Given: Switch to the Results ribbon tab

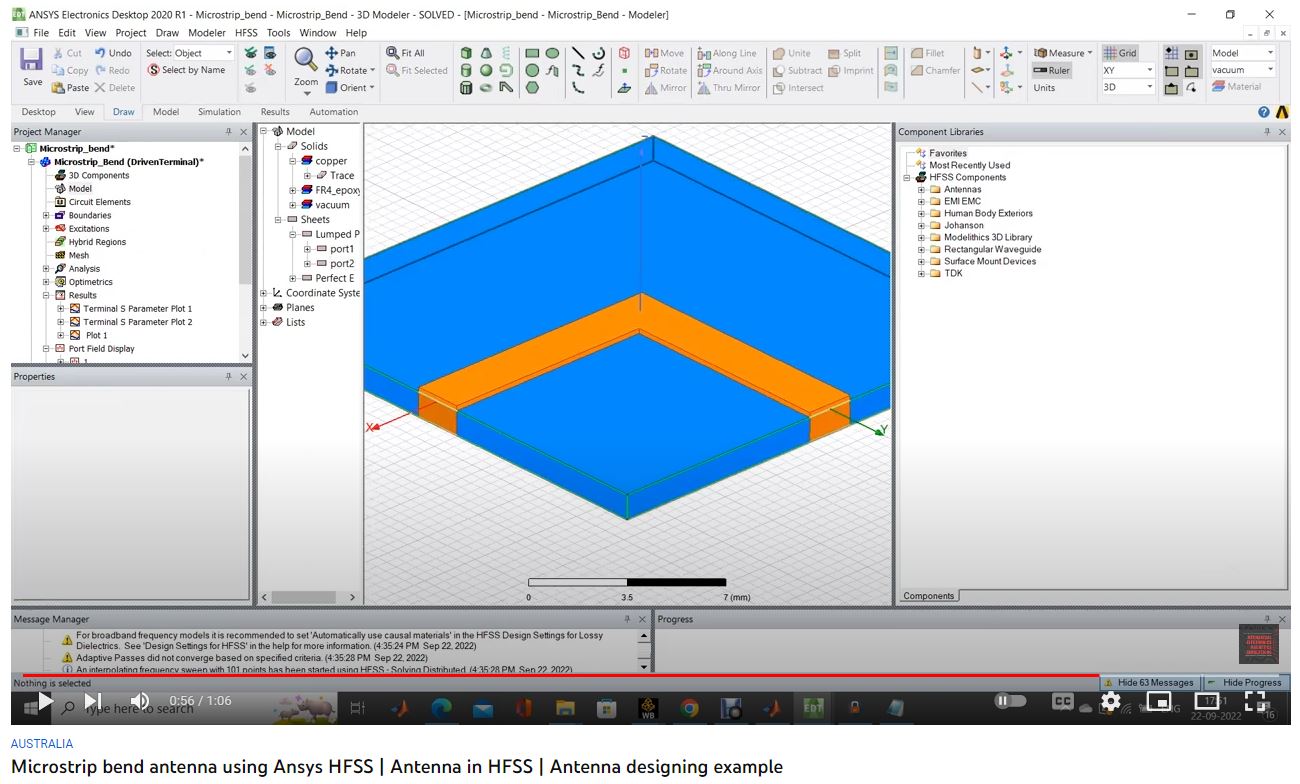Looking at the screenshot, I should point(275,112).
